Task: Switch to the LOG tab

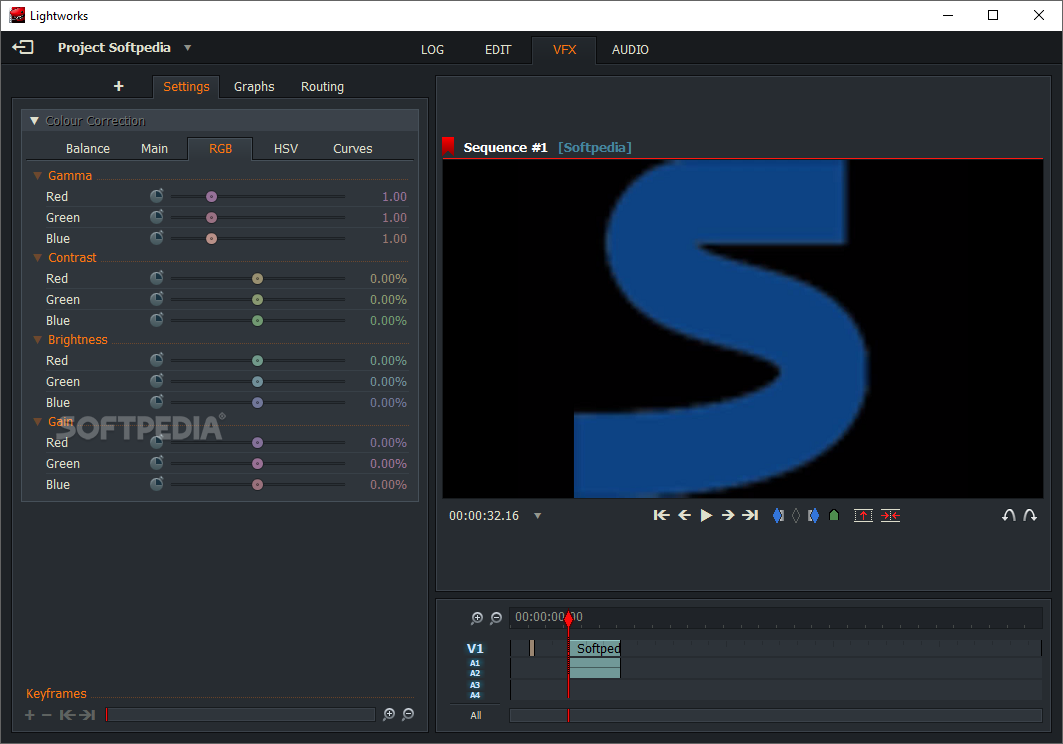Action: (433, 50)
